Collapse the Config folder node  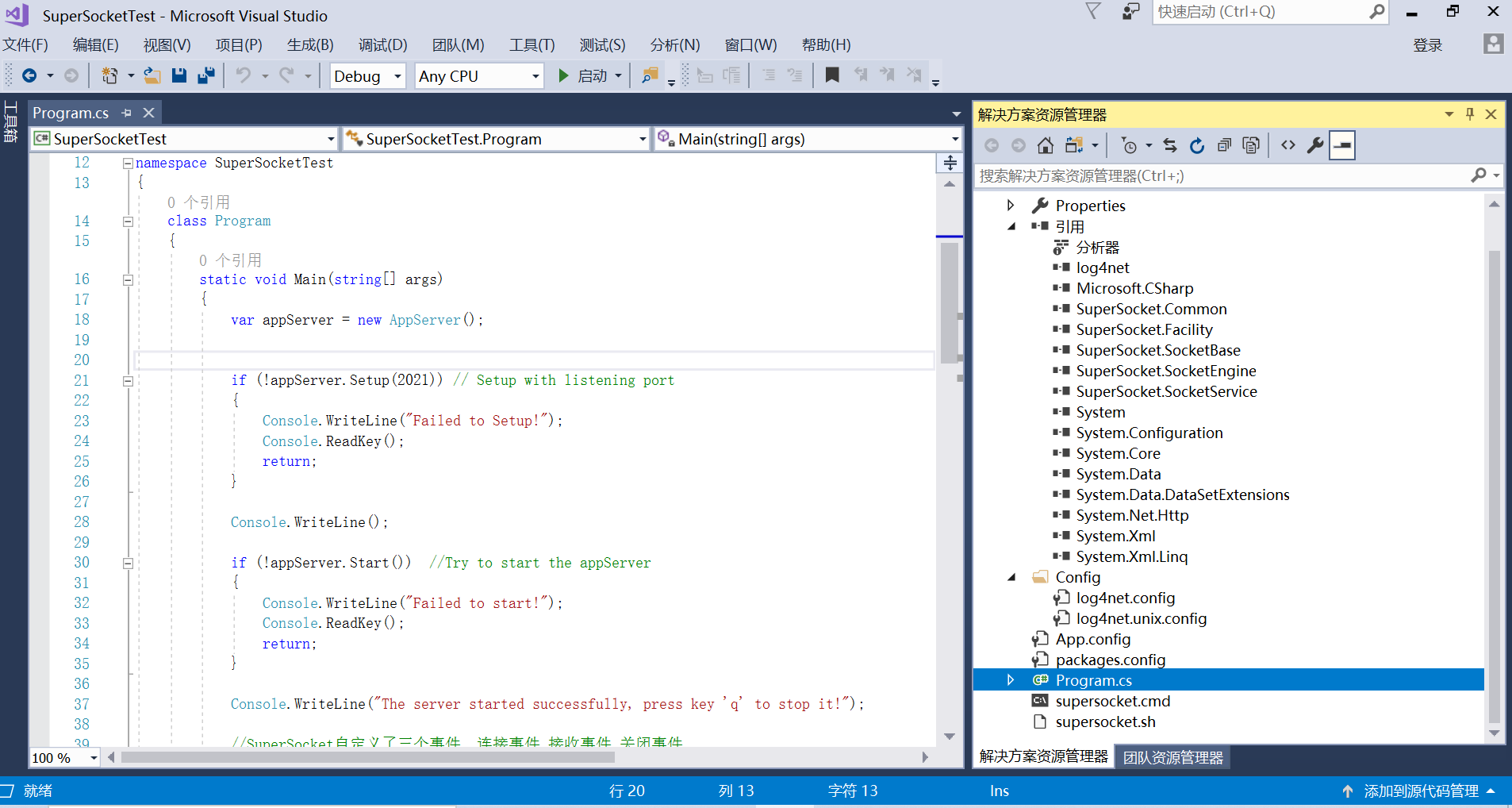(x=1011, y=577)
